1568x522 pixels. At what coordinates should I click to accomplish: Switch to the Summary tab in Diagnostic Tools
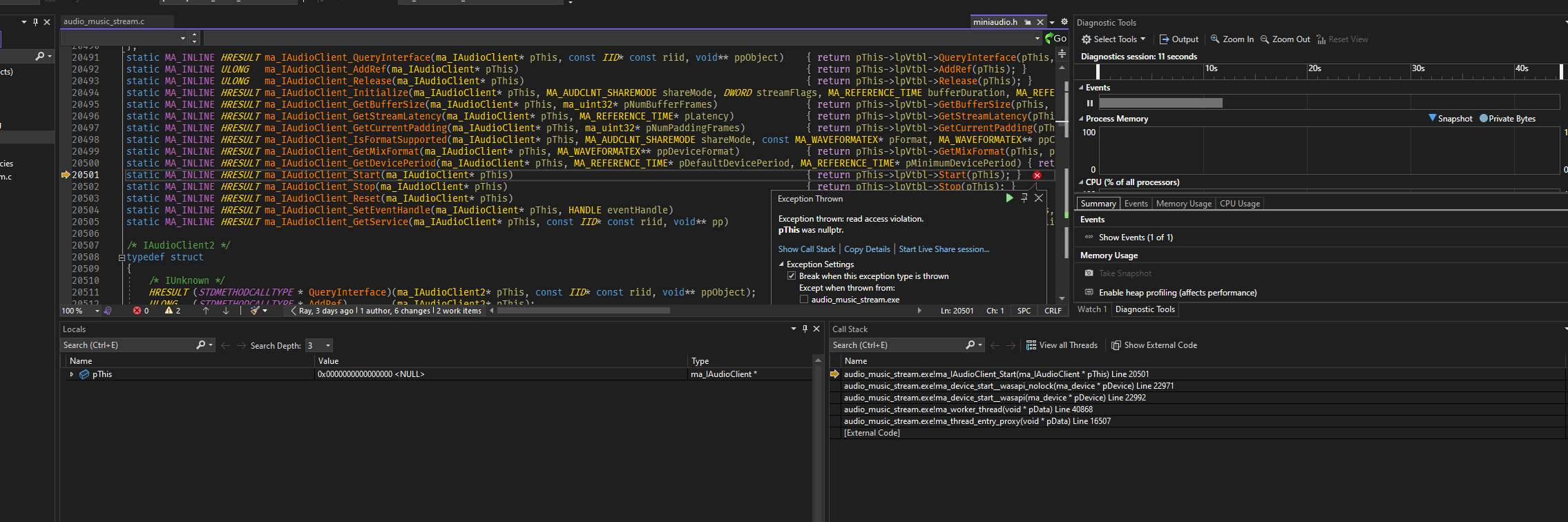coord(1098,204)
